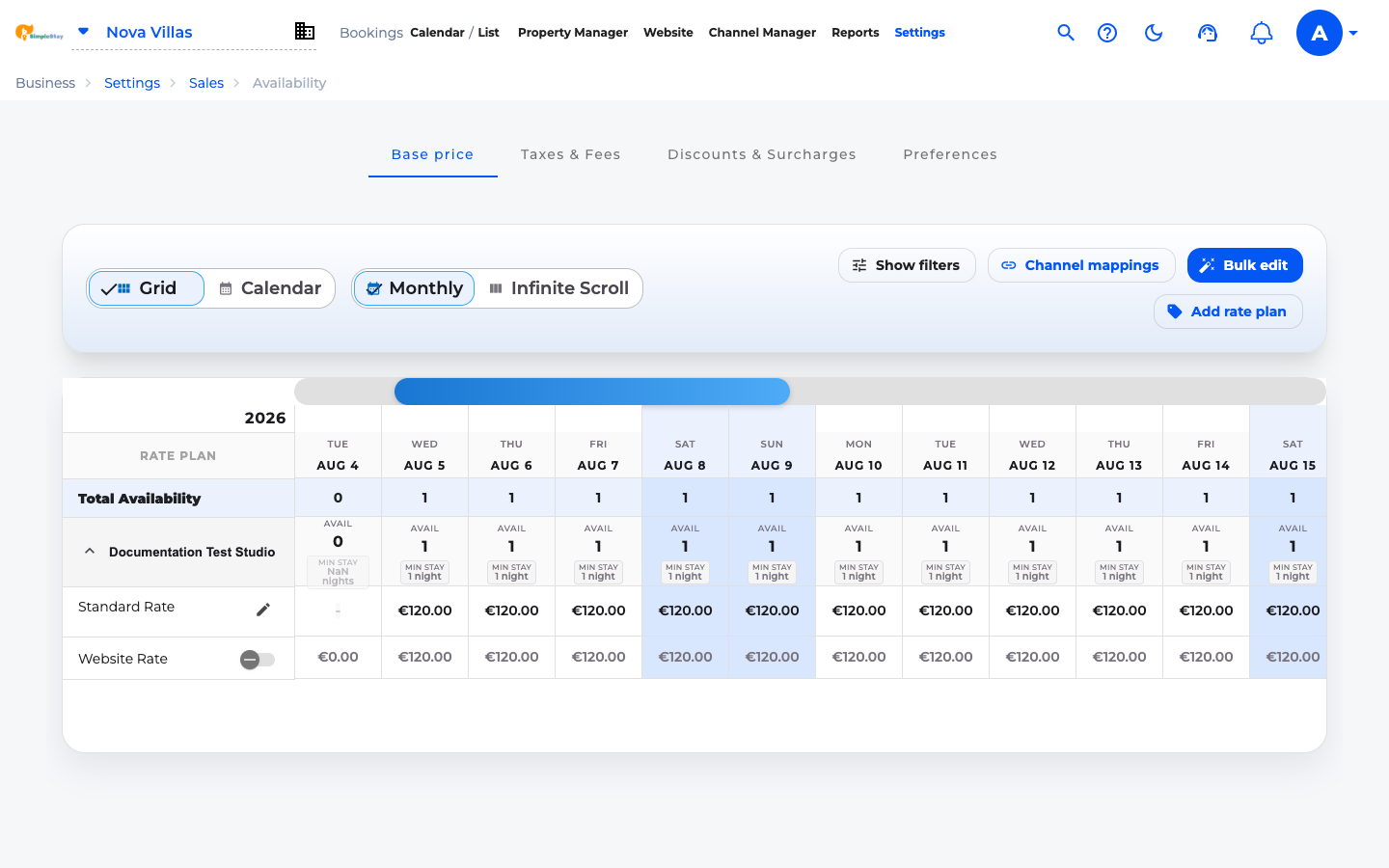This screenshot has width=1389, height=868.
Task: Click min stay box for Aug 6
Action: tap(511, 572)
